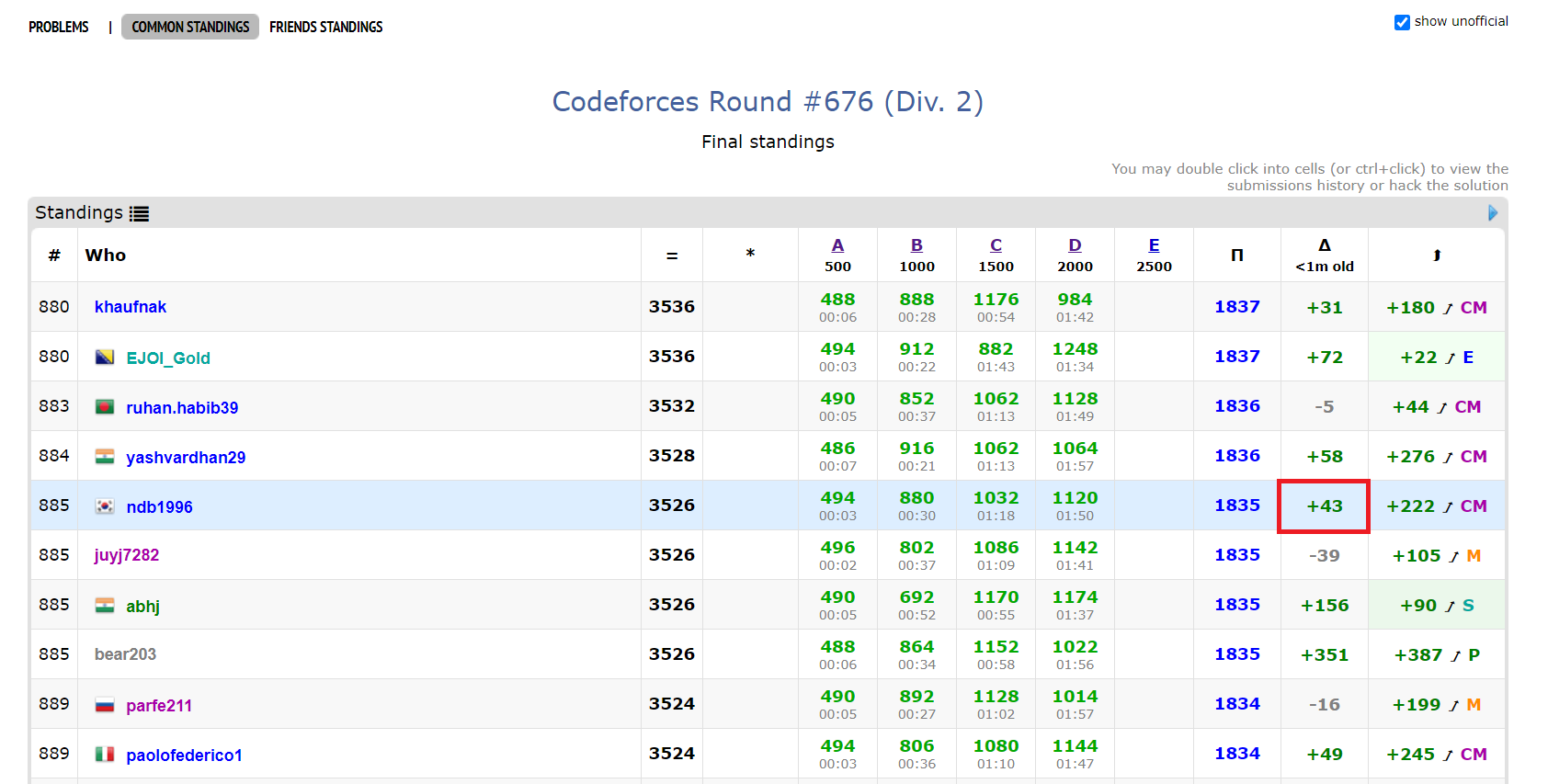Click EJOI_Gold's total score 3536
1548x784 pixels.
coord(672,357)
